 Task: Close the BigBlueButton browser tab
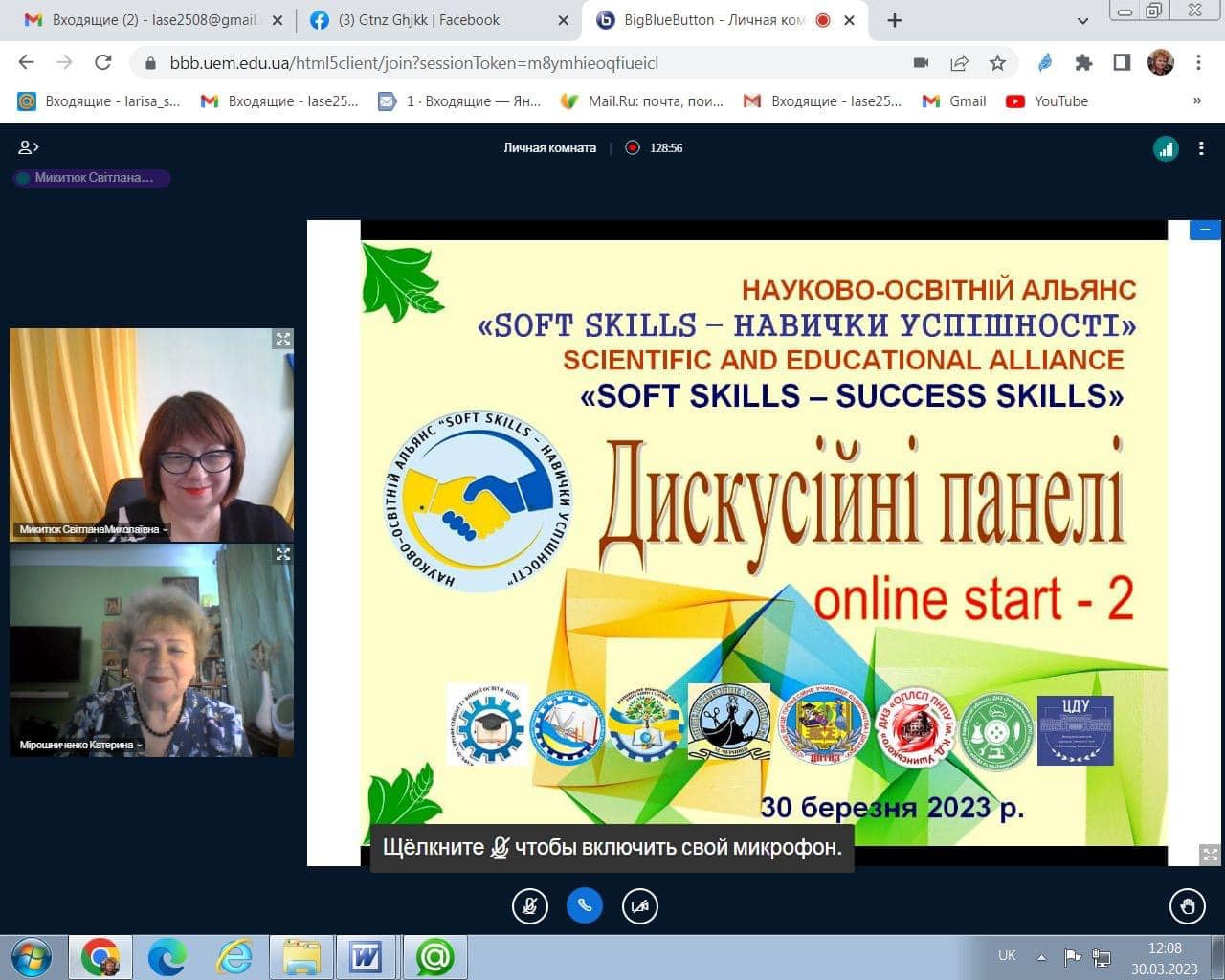[x=849, y=20]
